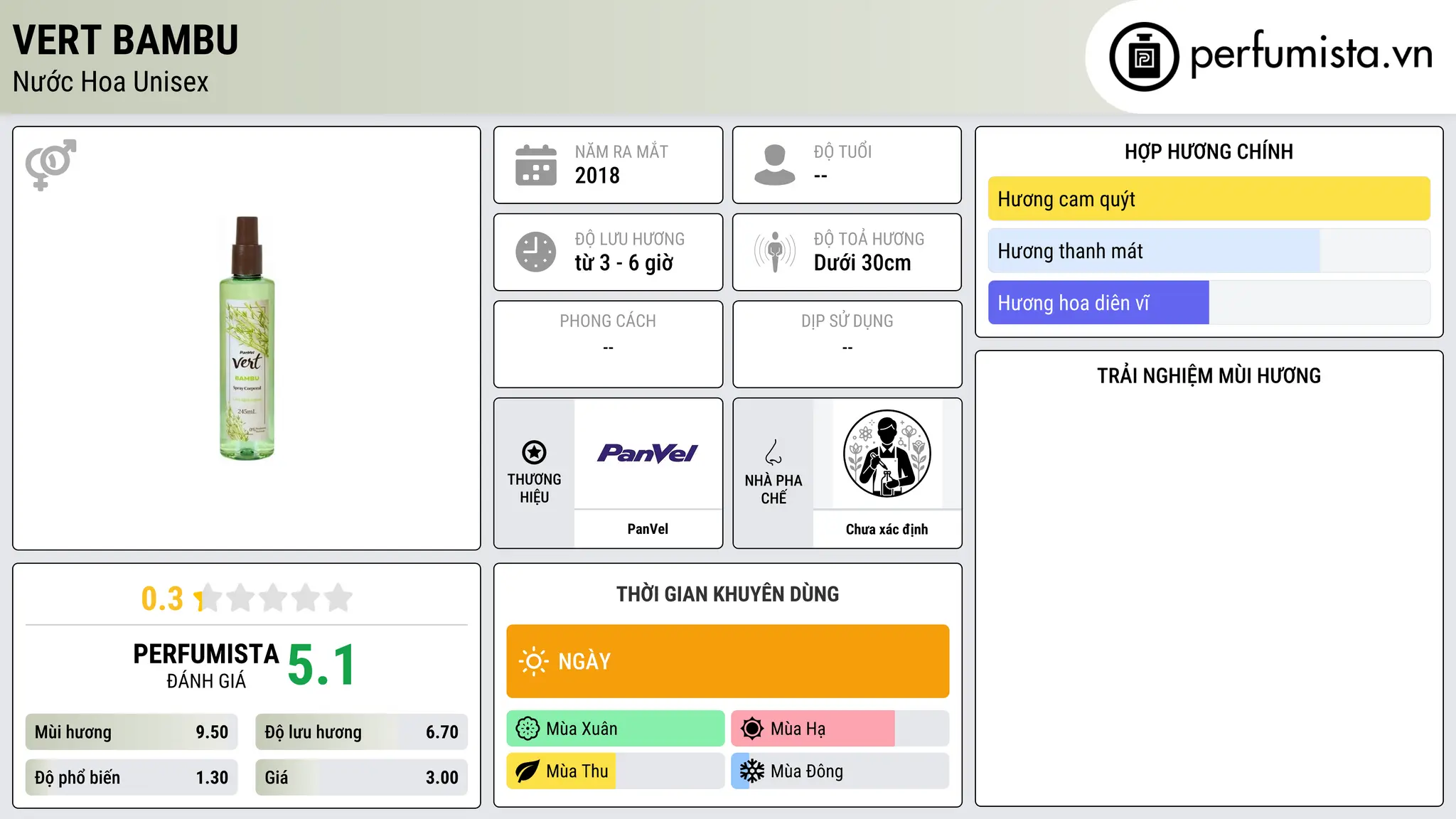Viewport: 1456px width, 819px height.
Task: Click the Giá 3.00 score row
Action: tap(361, 778)
